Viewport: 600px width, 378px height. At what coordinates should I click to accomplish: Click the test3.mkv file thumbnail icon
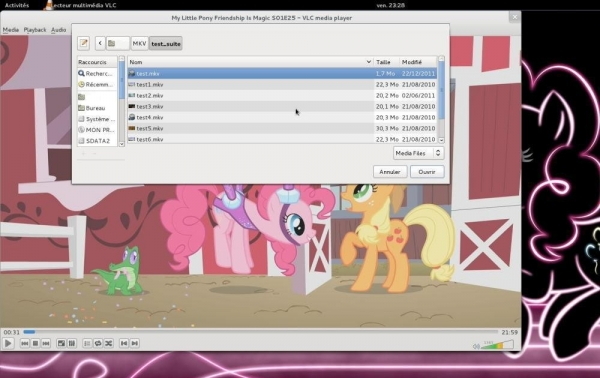(132, 106)
